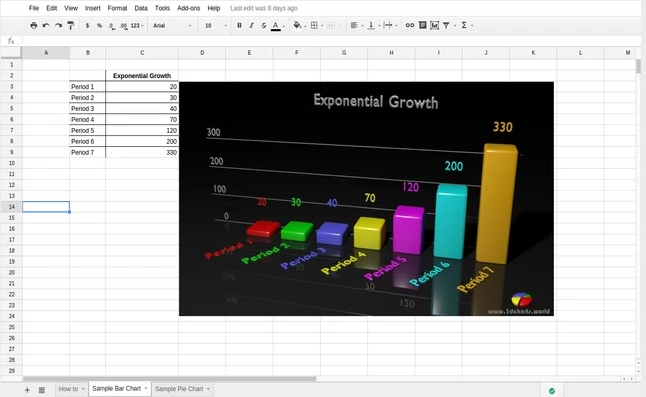
Task: Open the View menu
Action: tap(71, 8)
